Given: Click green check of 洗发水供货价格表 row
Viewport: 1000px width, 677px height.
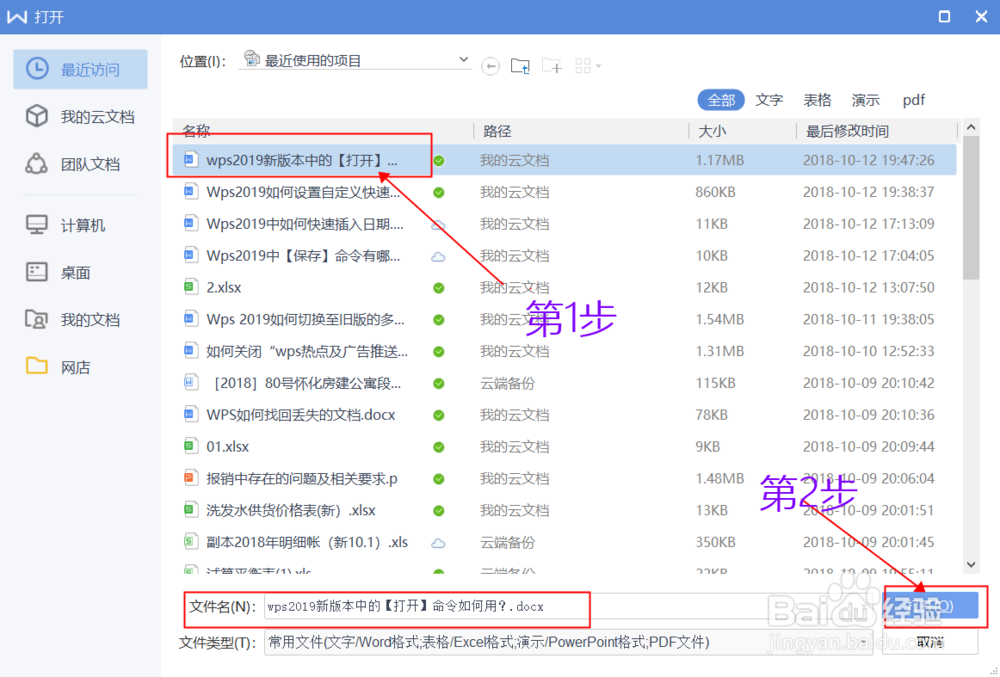Looking at the screenshot, I should click(x=439, y=511).
